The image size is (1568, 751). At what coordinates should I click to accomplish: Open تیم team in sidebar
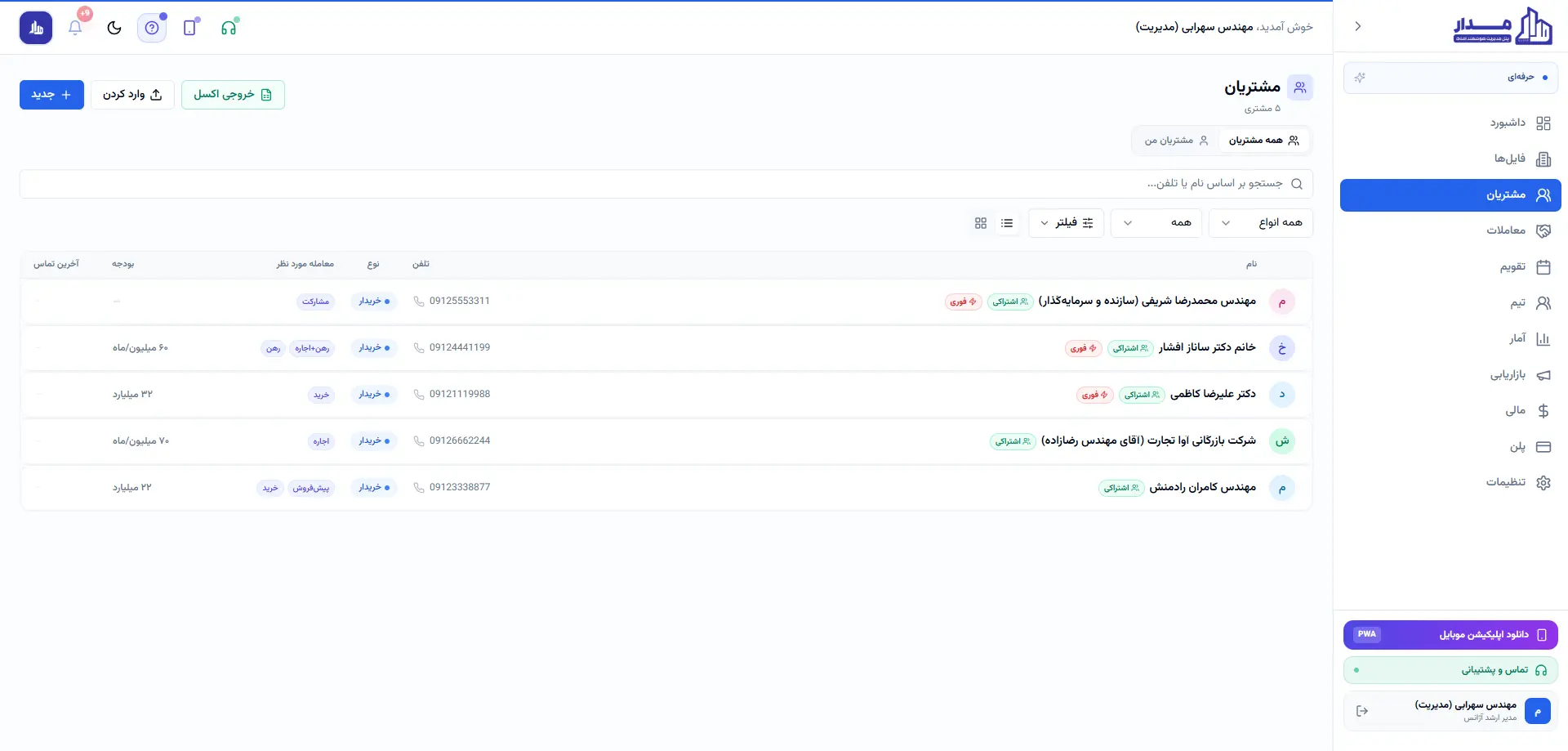(x=1450, y=303)
